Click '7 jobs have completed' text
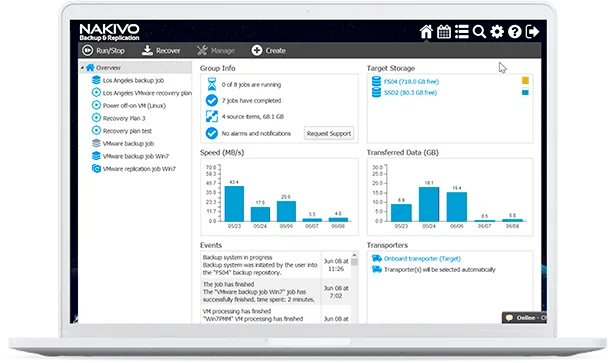This screenshot has height=363, width=609. click(251, 101)
